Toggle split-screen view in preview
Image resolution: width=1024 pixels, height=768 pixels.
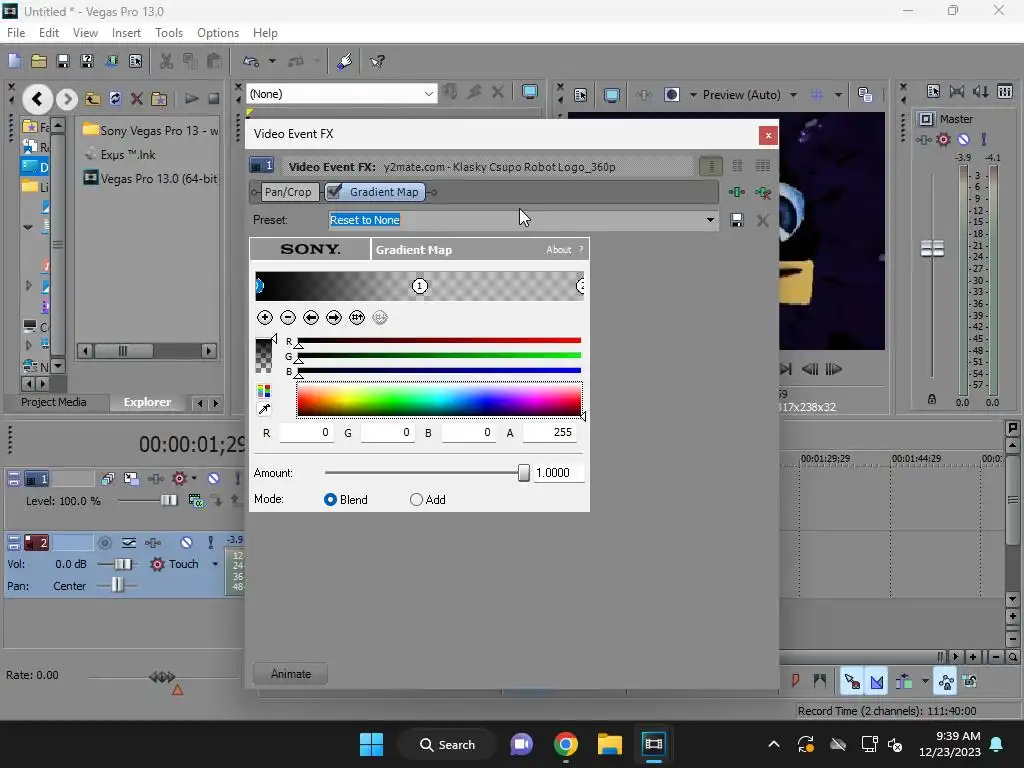[672, 95]
